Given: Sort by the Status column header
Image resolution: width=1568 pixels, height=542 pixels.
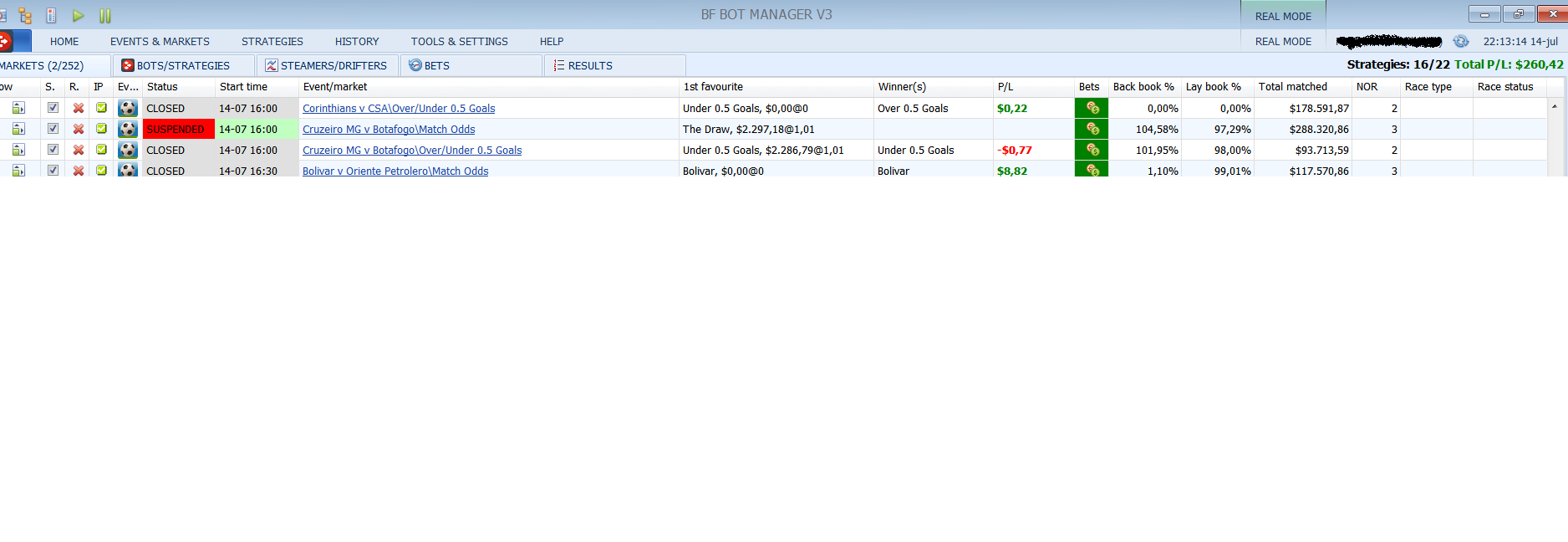Looking at the screenshot, I should tap(179, 87).
